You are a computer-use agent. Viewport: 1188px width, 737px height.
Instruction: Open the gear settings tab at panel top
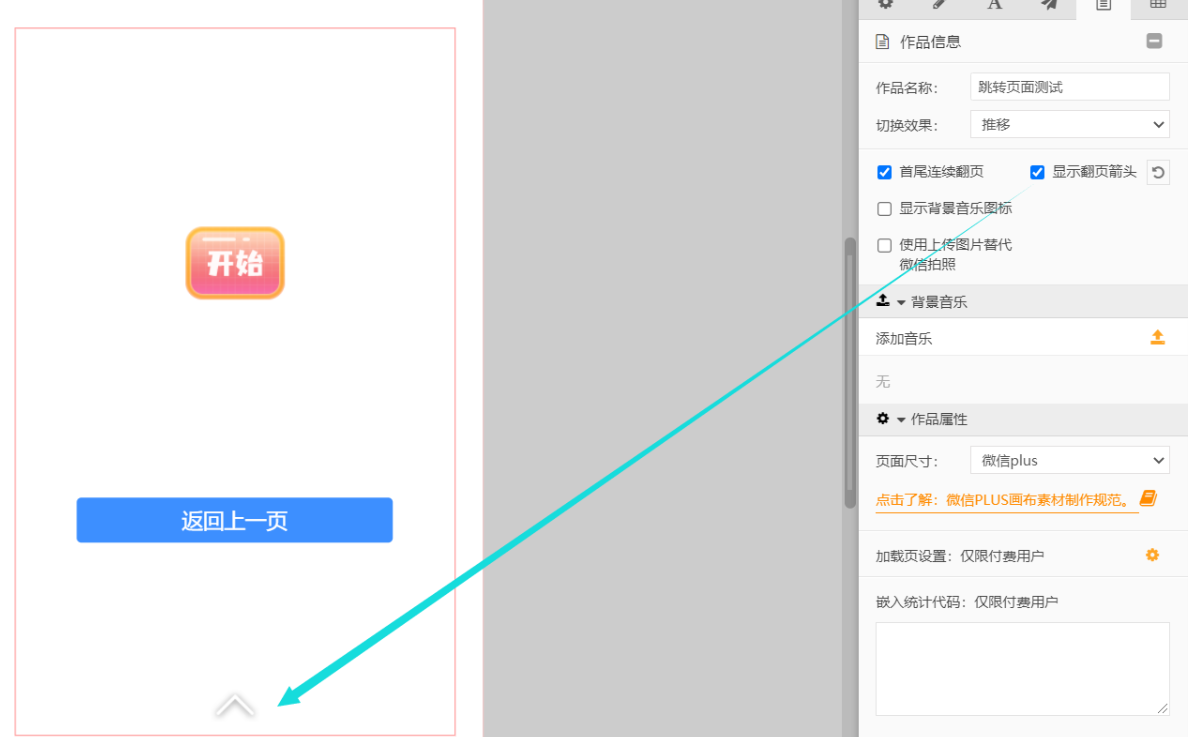pos(885,5)
